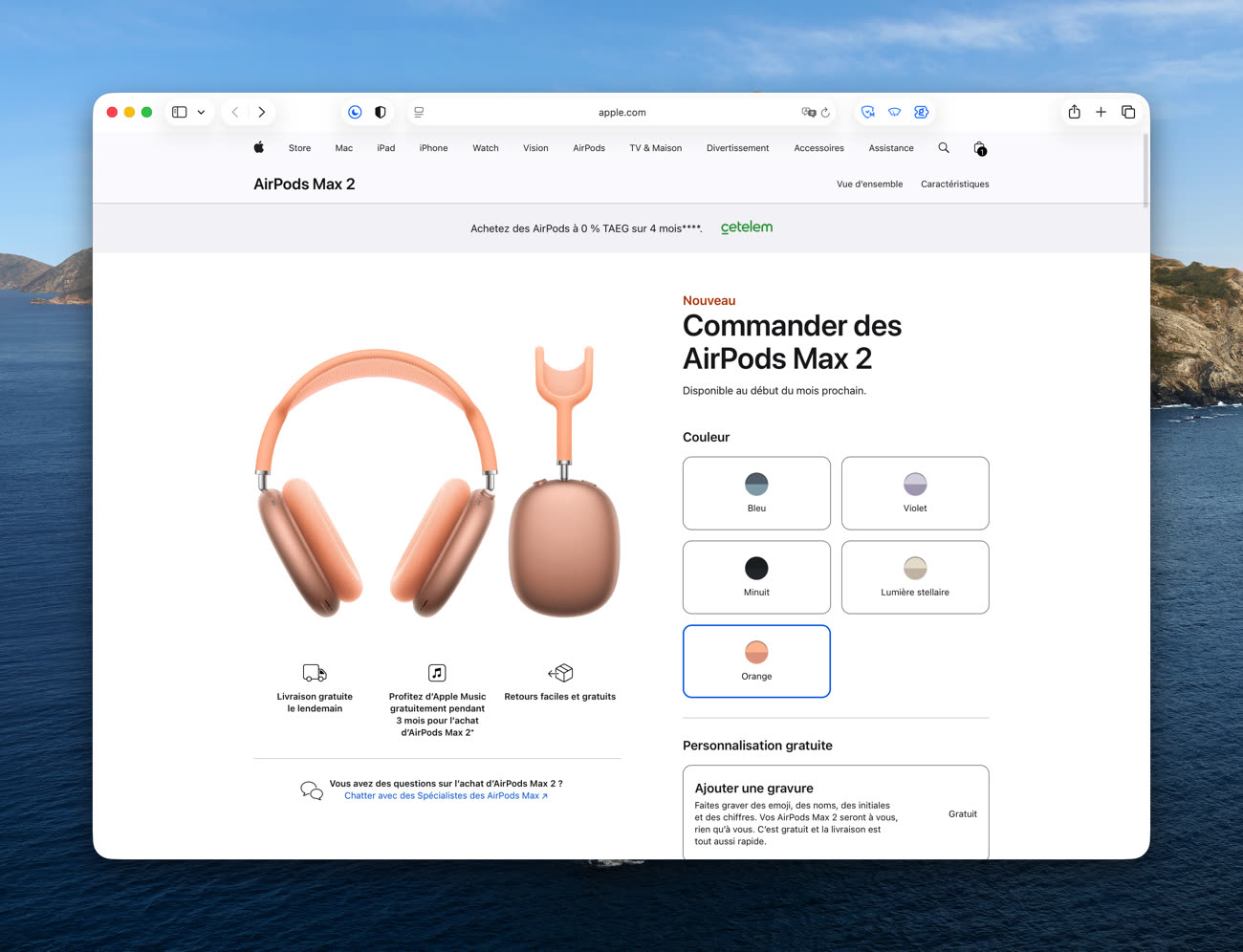Toggle the Safari sidebar
The height and width of the screenshot is (952, 1243).
tap(179, 112)
